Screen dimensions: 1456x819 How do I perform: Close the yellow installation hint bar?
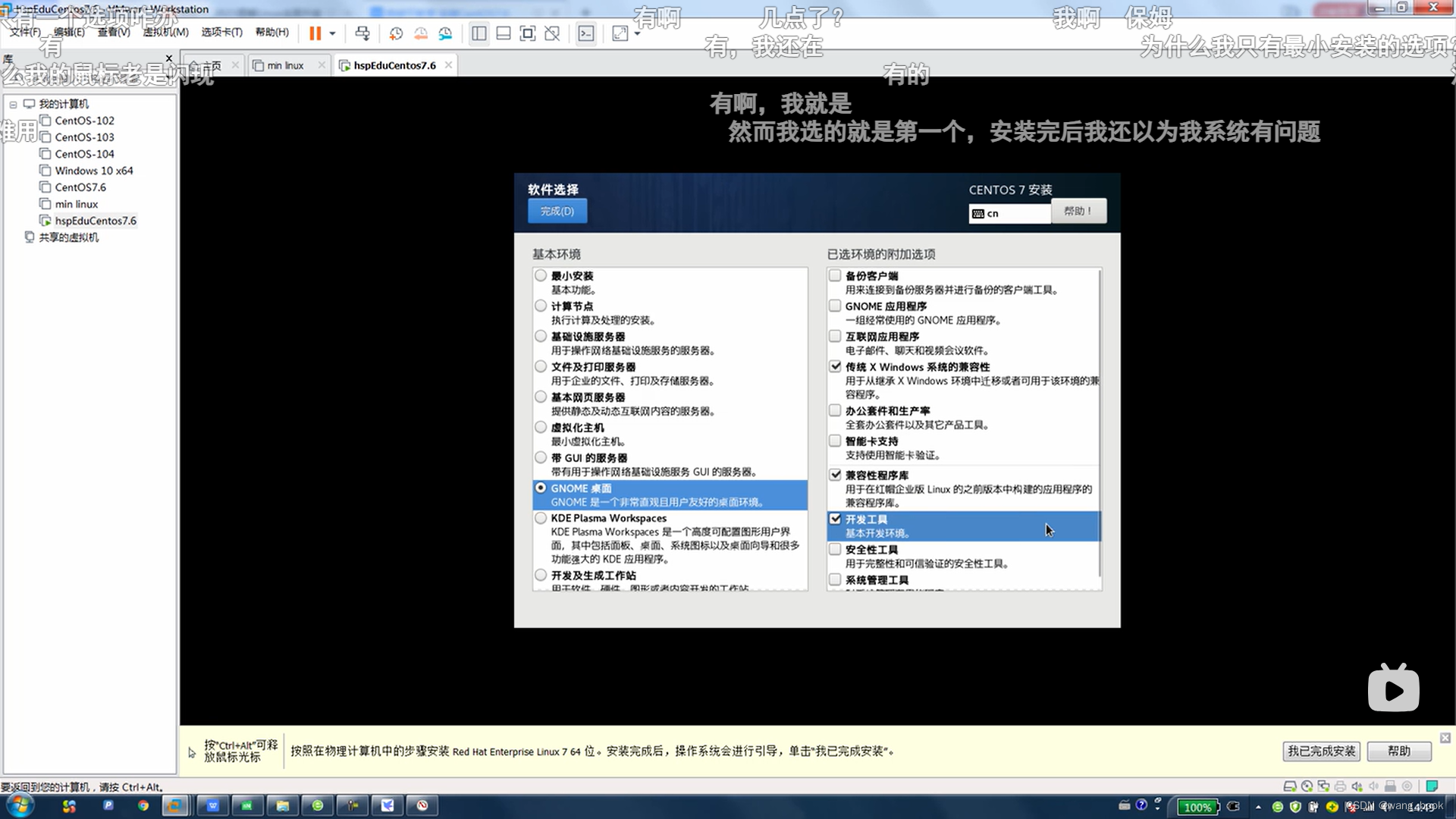click(x=1445, y=738)
